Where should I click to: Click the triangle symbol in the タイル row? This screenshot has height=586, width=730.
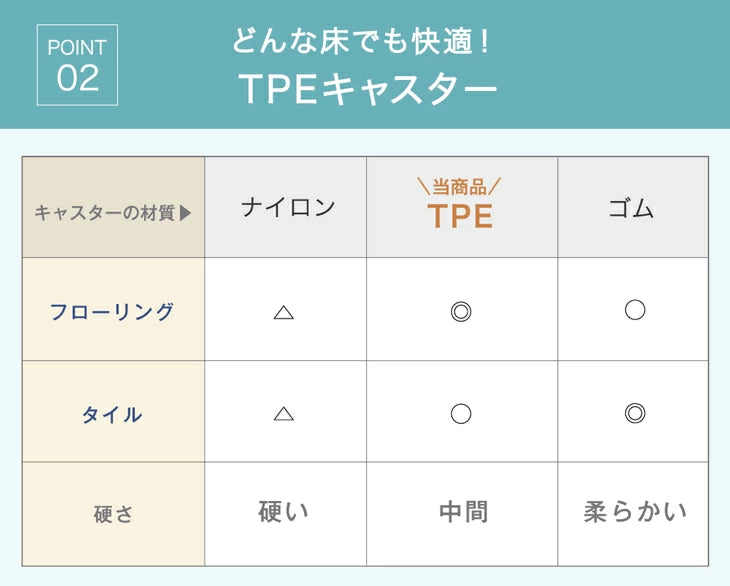tap(284, 413)
